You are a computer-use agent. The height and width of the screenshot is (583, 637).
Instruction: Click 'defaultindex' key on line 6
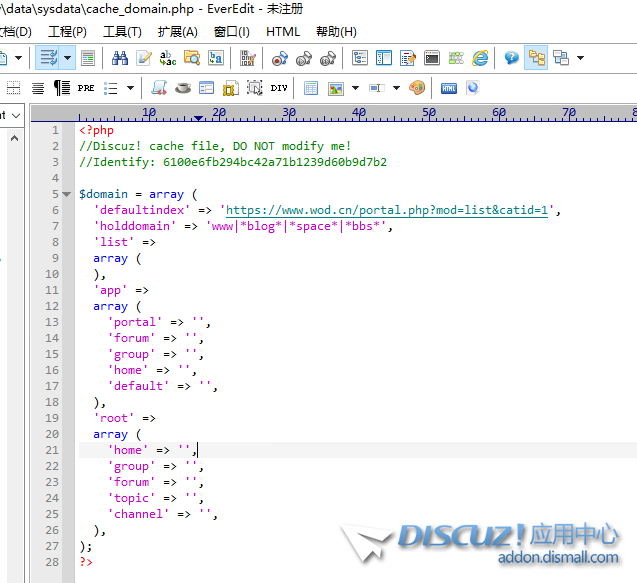click(141, 210)
